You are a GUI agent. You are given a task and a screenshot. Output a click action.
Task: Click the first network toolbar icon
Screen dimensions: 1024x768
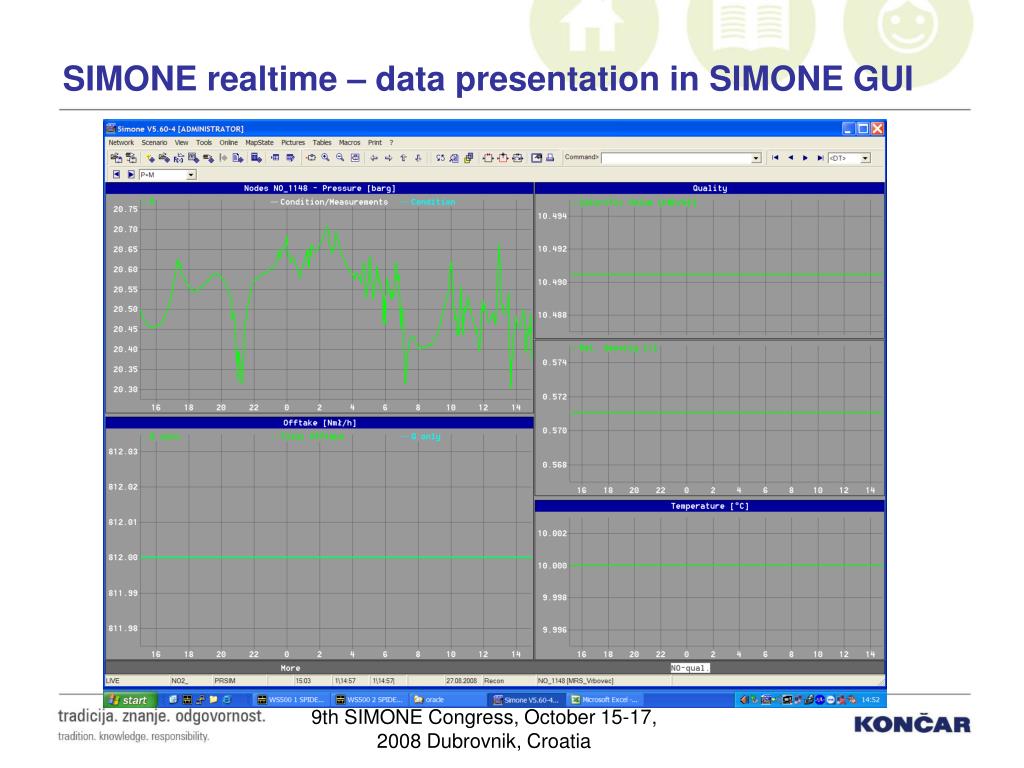tap(116, 158)
